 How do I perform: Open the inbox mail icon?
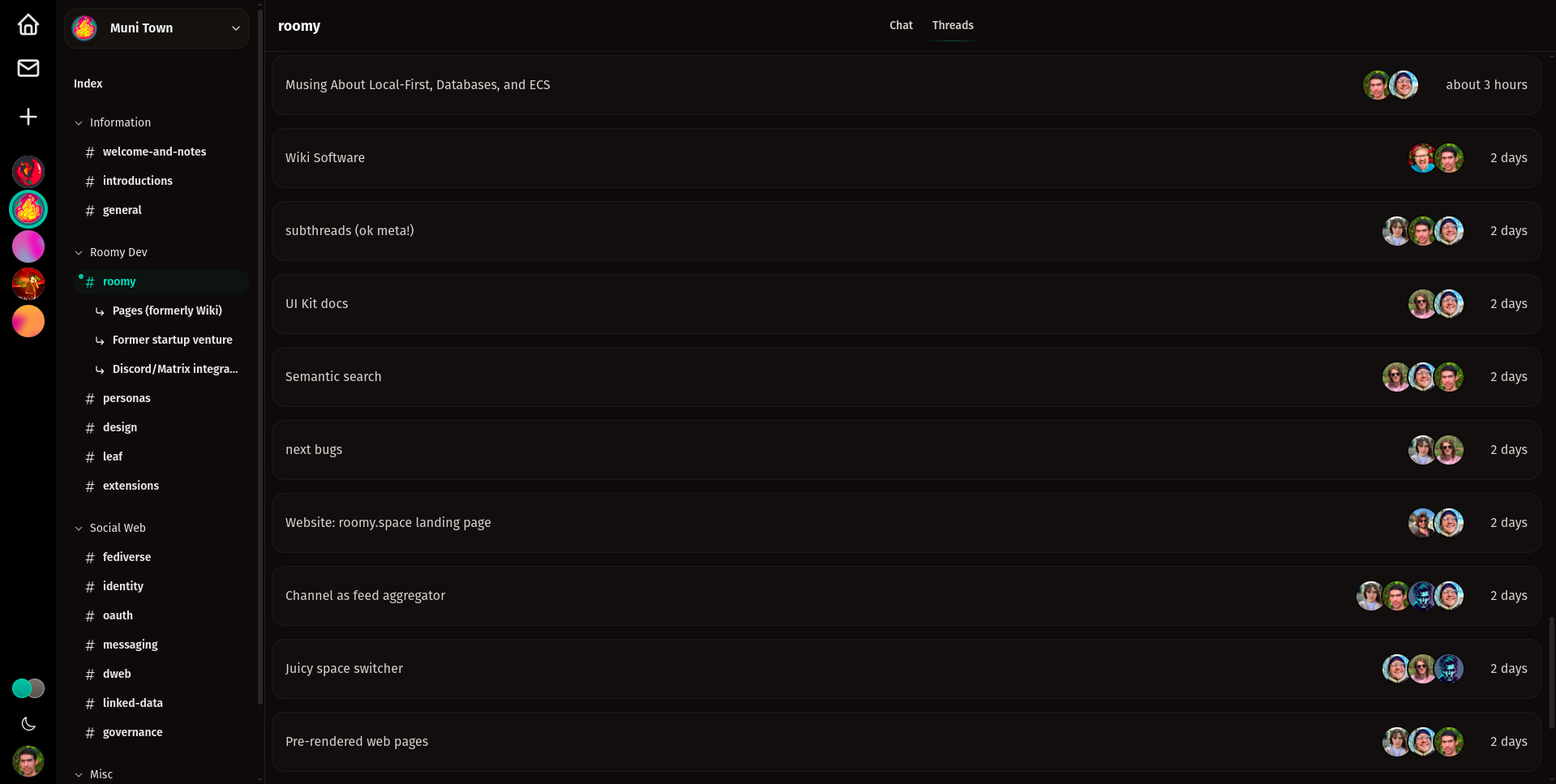tap(28, 68)
